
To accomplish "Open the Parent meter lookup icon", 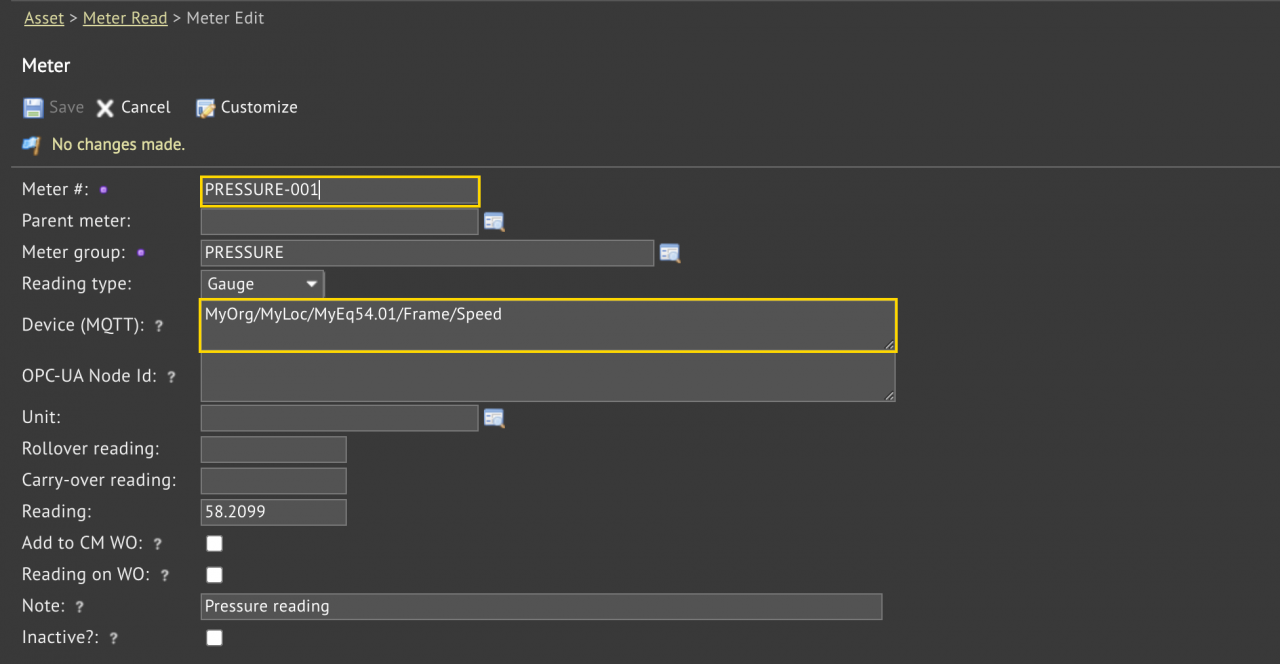I will (494, 222).
